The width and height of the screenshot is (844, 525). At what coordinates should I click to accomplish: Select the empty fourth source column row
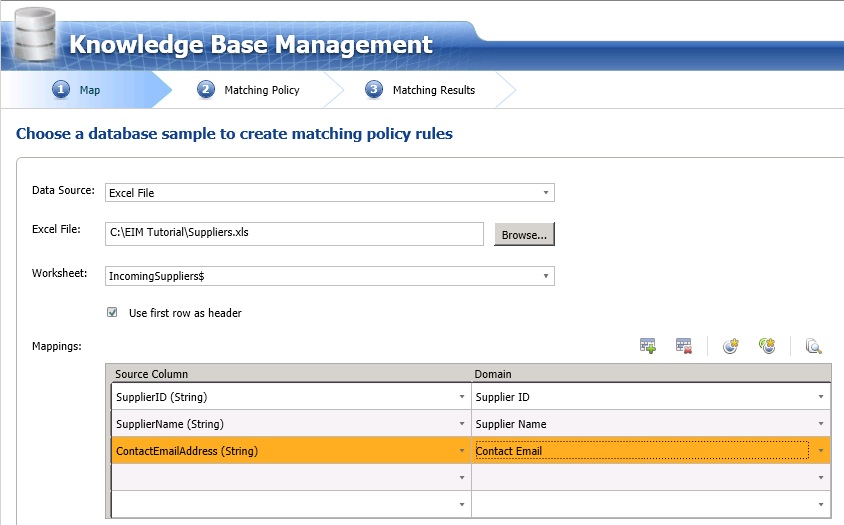283,478
